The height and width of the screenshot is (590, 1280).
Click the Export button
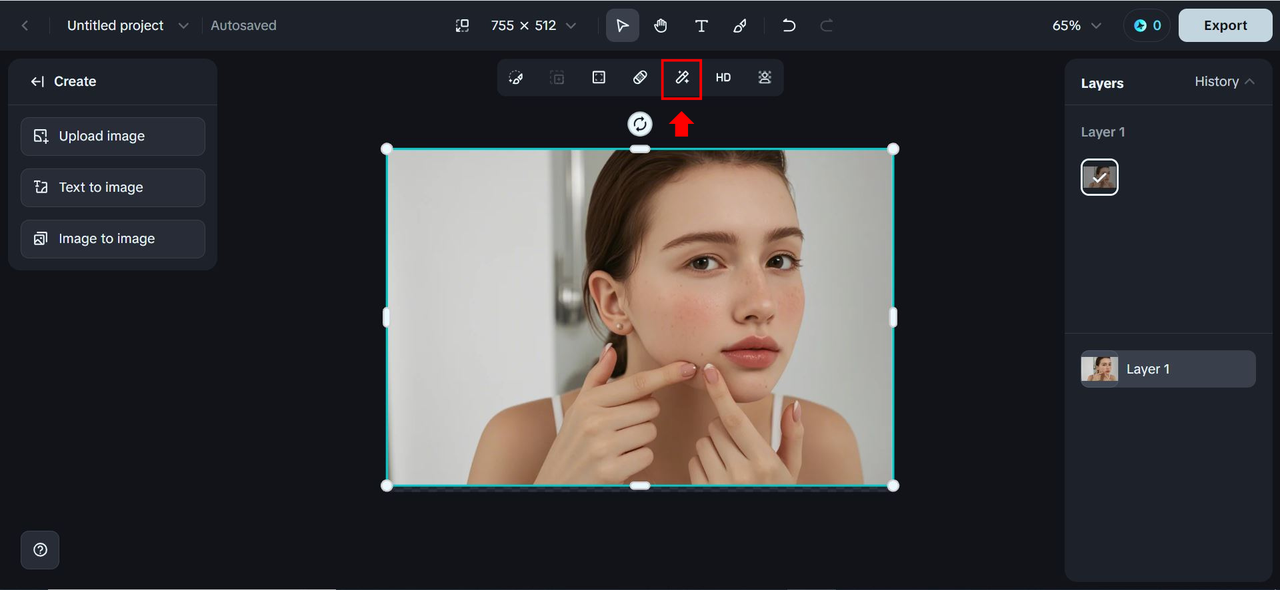[1225, 26]
